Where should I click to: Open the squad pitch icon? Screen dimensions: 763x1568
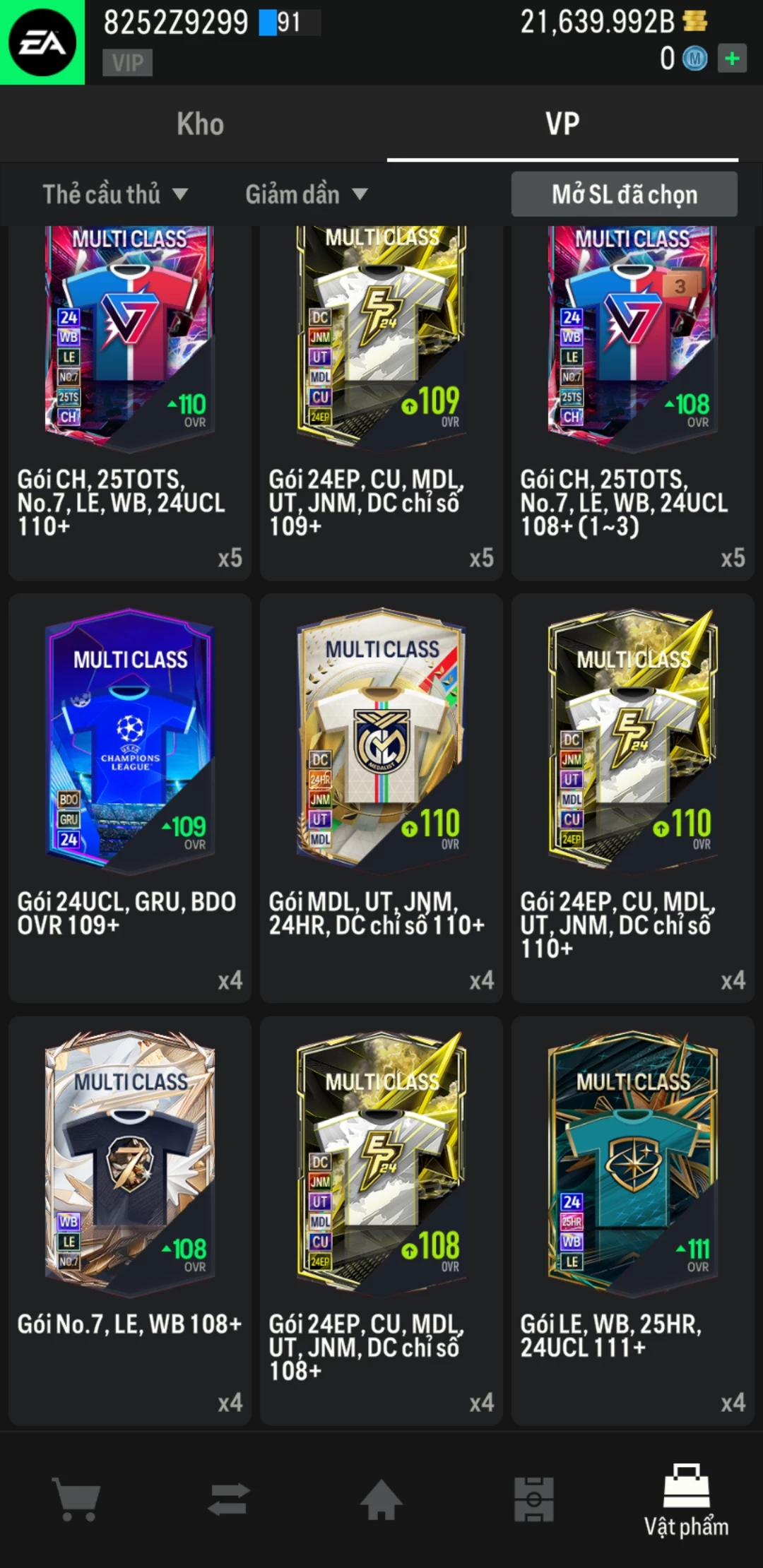coord(534,1499)
